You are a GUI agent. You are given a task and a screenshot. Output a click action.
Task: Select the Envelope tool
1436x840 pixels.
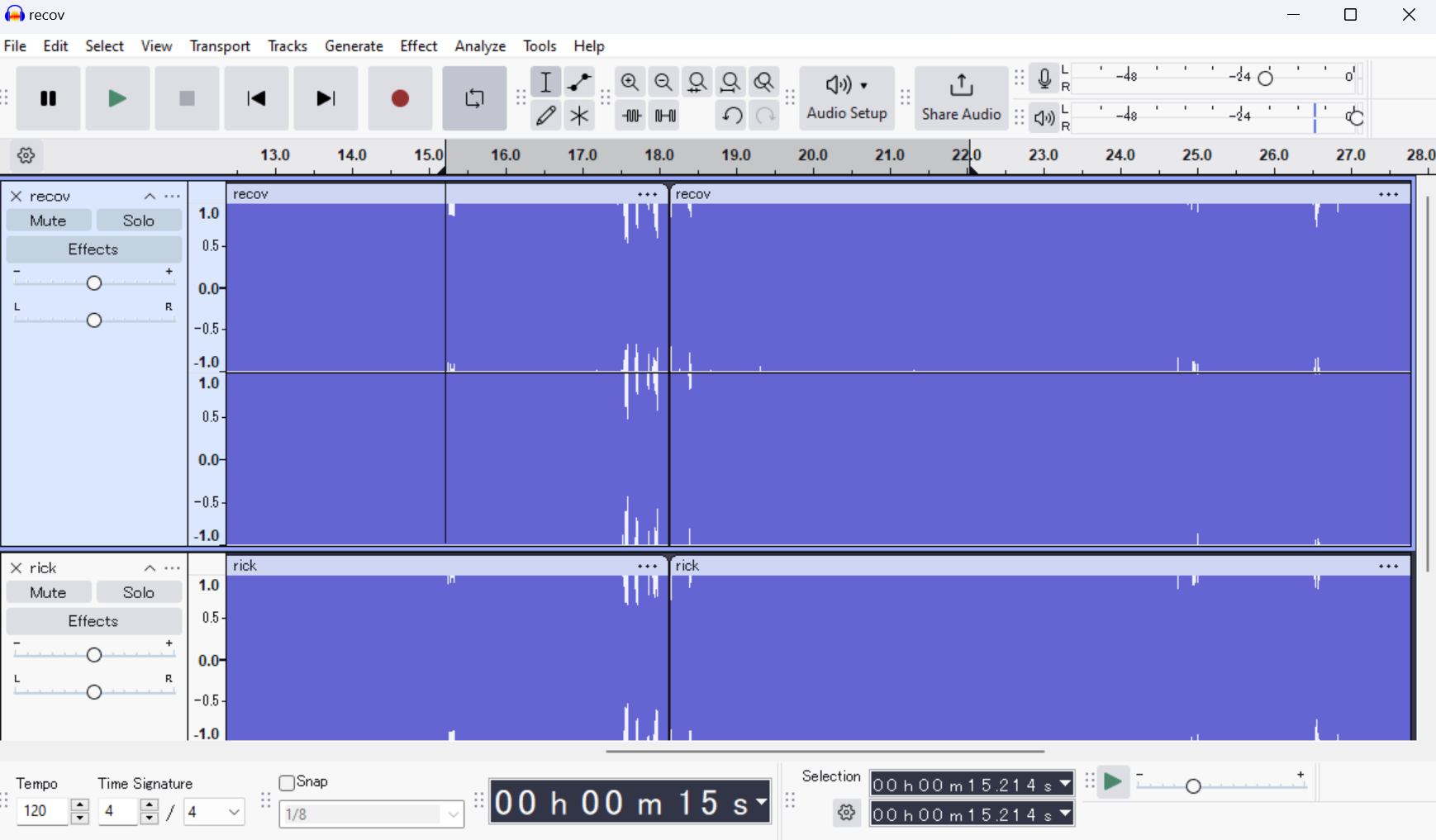tap(579, 82)
